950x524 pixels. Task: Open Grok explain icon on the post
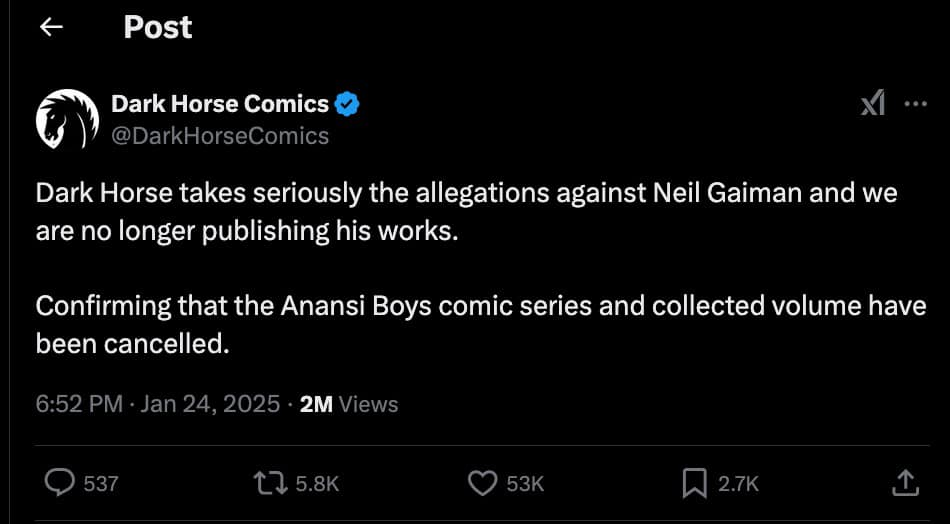pos(873,104)
